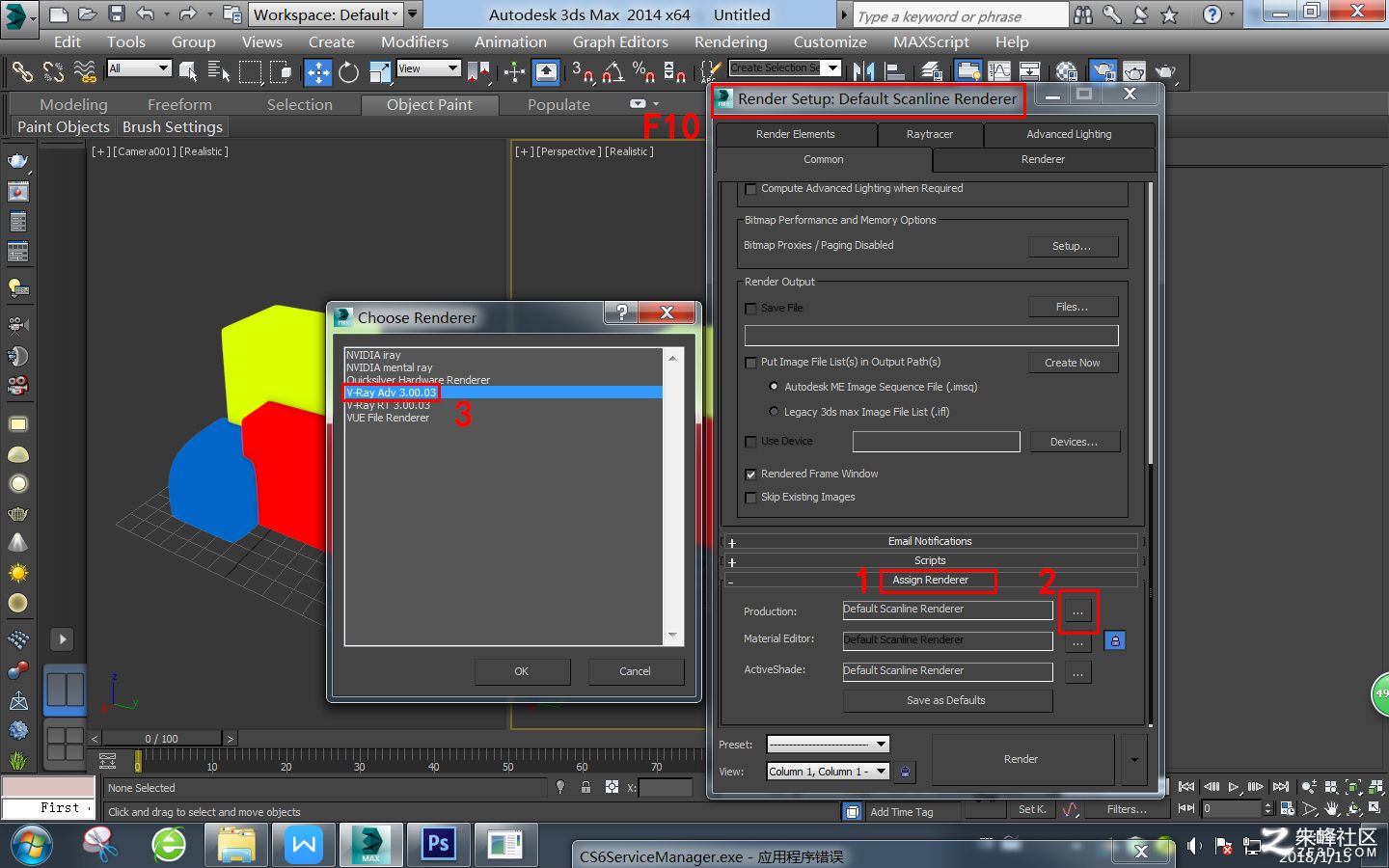The width and height of the screenshot is (1389, 868).
Task: Click the Production renderer browse (...) button
Action: click(1078, 611)
